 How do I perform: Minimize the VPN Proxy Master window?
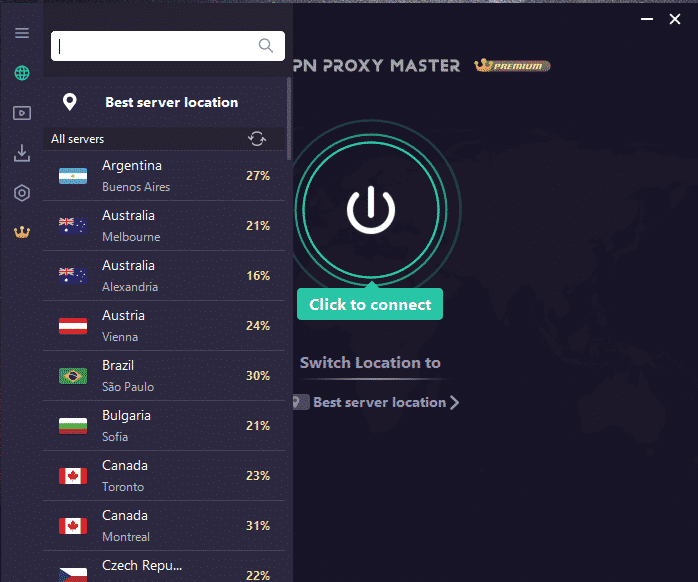pos(647,19)
